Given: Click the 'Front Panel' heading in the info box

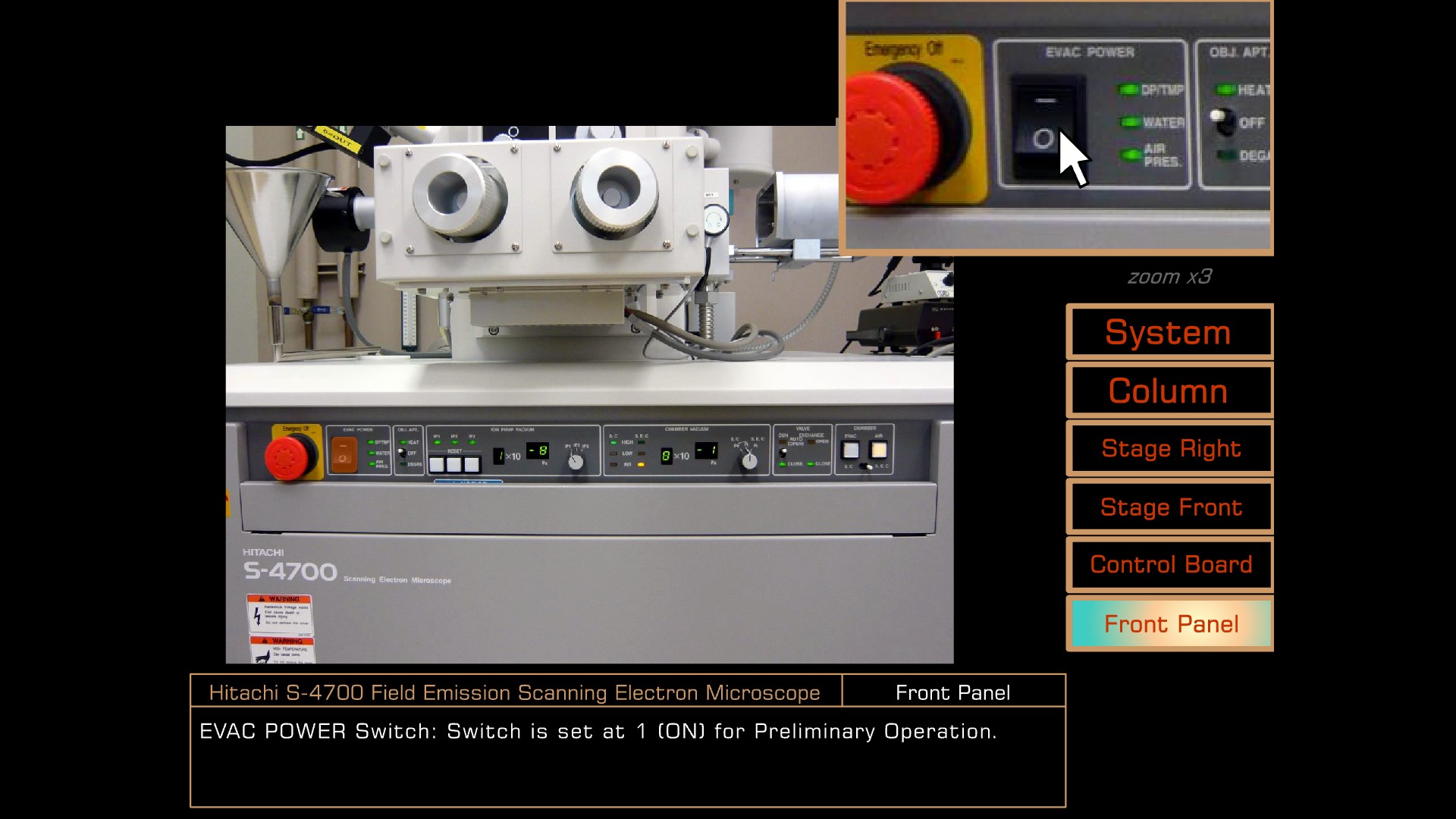Looking at the screenshot, I should (952, 692).
